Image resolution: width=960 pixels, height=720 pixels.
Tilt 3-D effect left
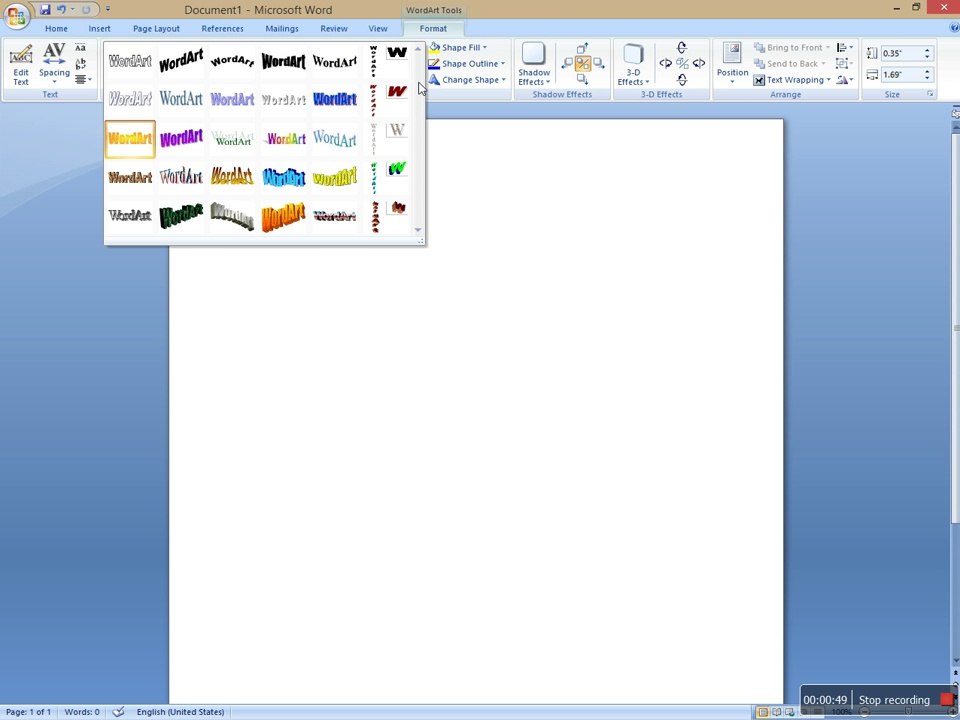pos(666,63)
